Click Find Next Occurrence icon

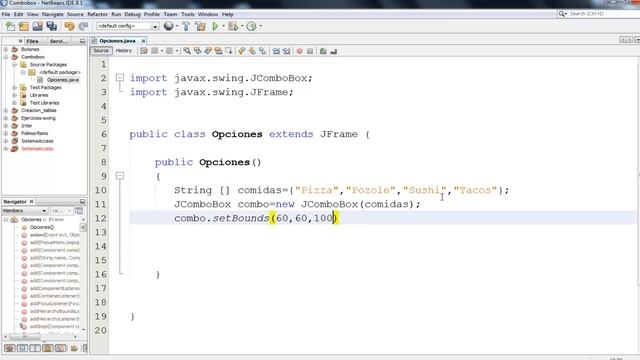(208, 51)
